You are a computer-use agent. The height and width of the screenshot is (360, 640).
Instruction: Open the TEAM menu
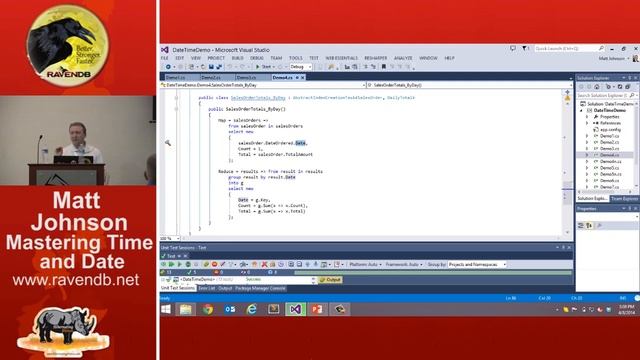(276, 58)
